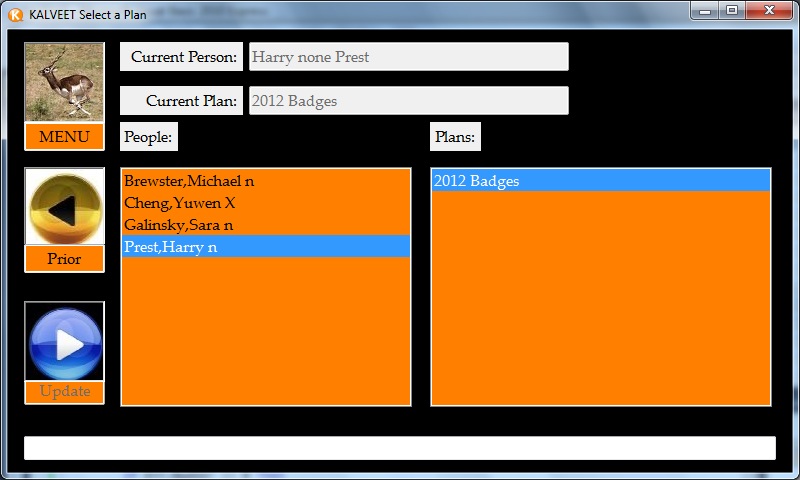
Task: Close the KALVEET Select a Plan window
Action: point(768,11)
